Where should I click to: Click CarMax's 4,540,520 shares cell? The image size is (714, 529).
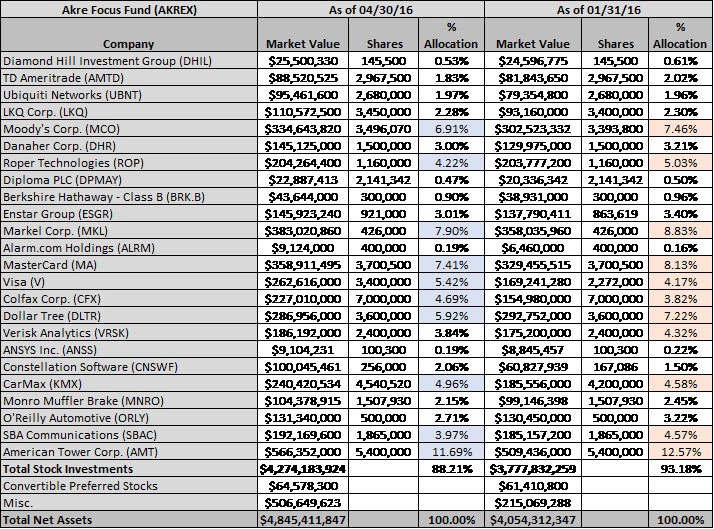(x=383, y=384)
